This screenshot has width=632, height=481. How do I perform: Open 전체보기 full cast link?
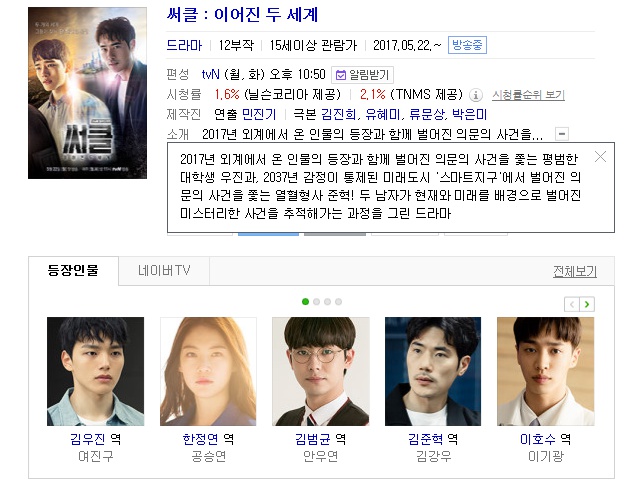[575, 271]
